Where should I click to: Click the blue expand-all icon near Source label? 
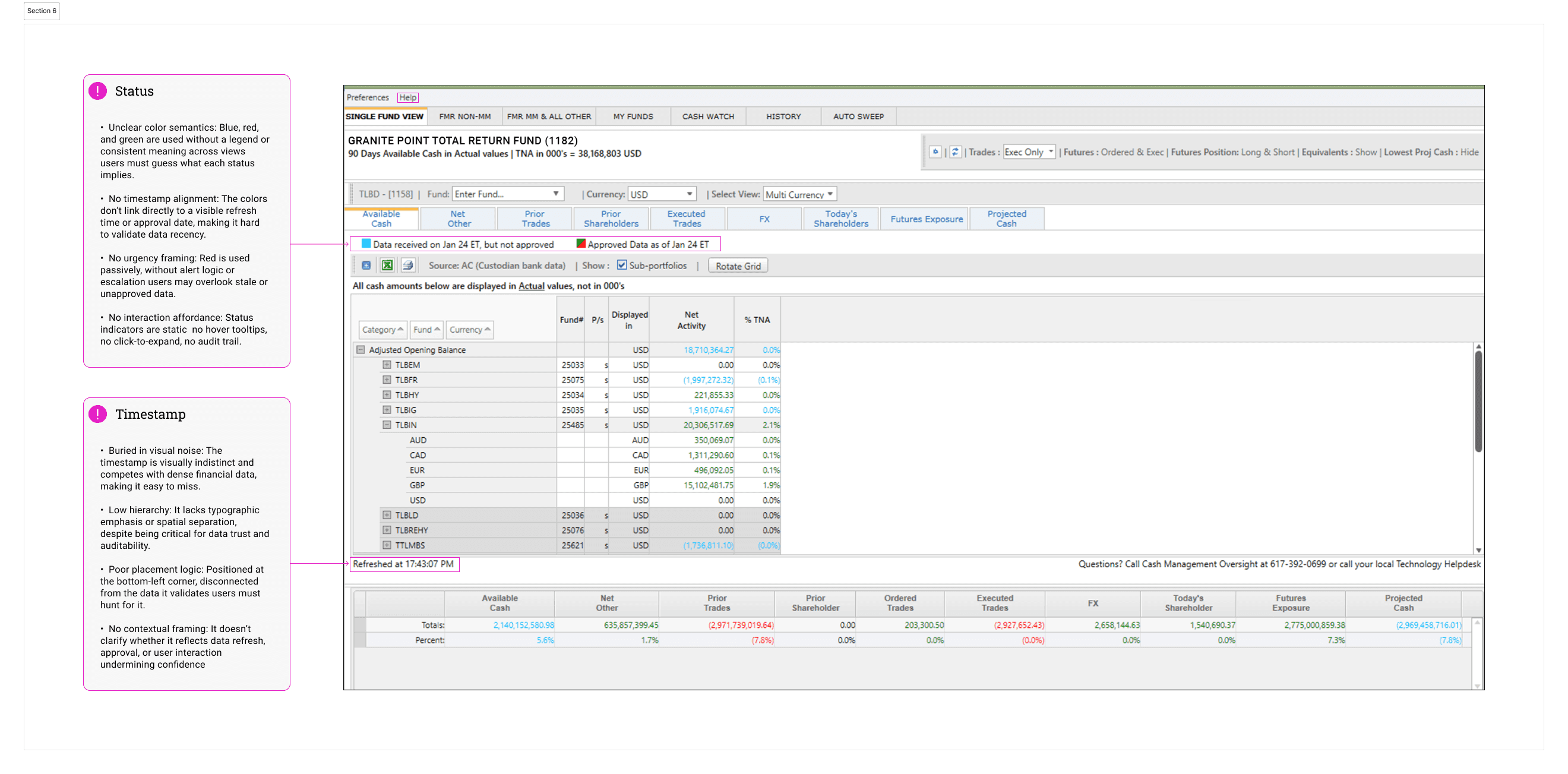tap(366, 265)
